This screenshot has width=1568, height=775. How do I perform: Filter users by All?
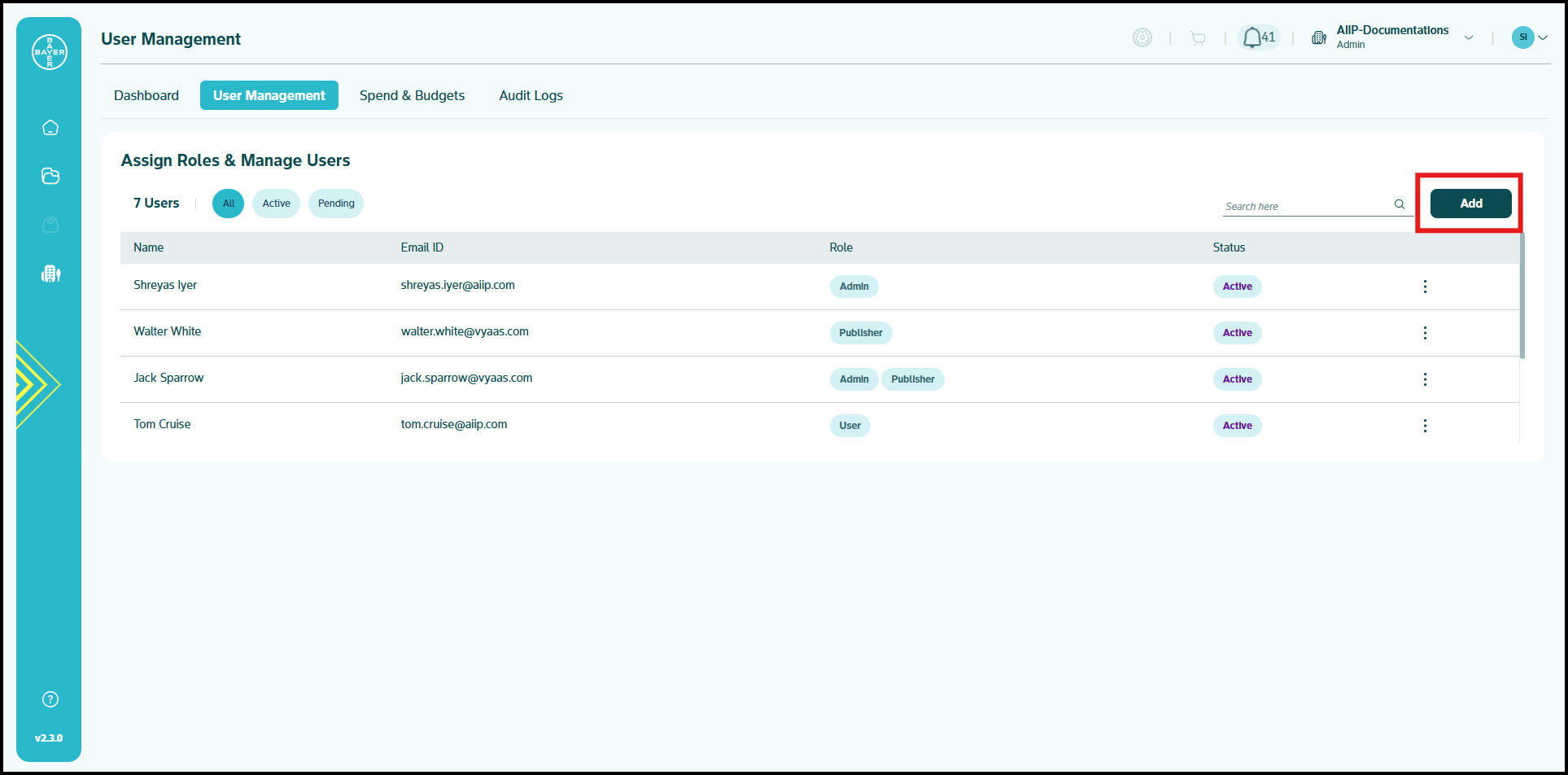tap(229, 204)
